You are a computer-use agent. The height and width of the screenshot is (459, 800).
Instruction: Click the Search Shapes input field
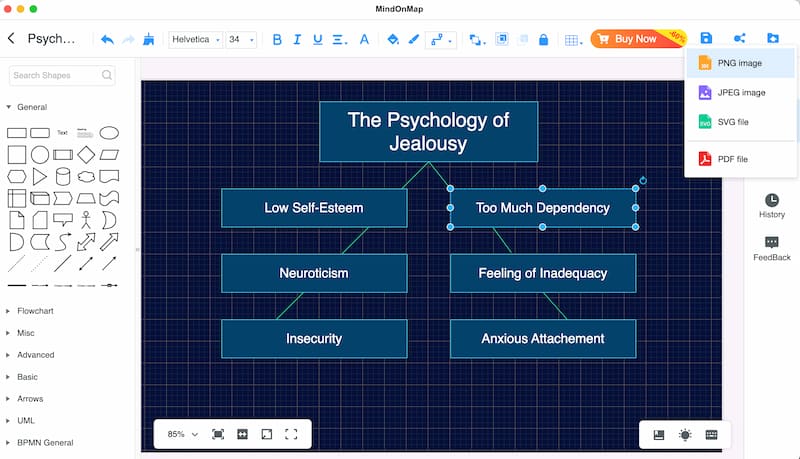pyautogui.click(x=57, y=75)
